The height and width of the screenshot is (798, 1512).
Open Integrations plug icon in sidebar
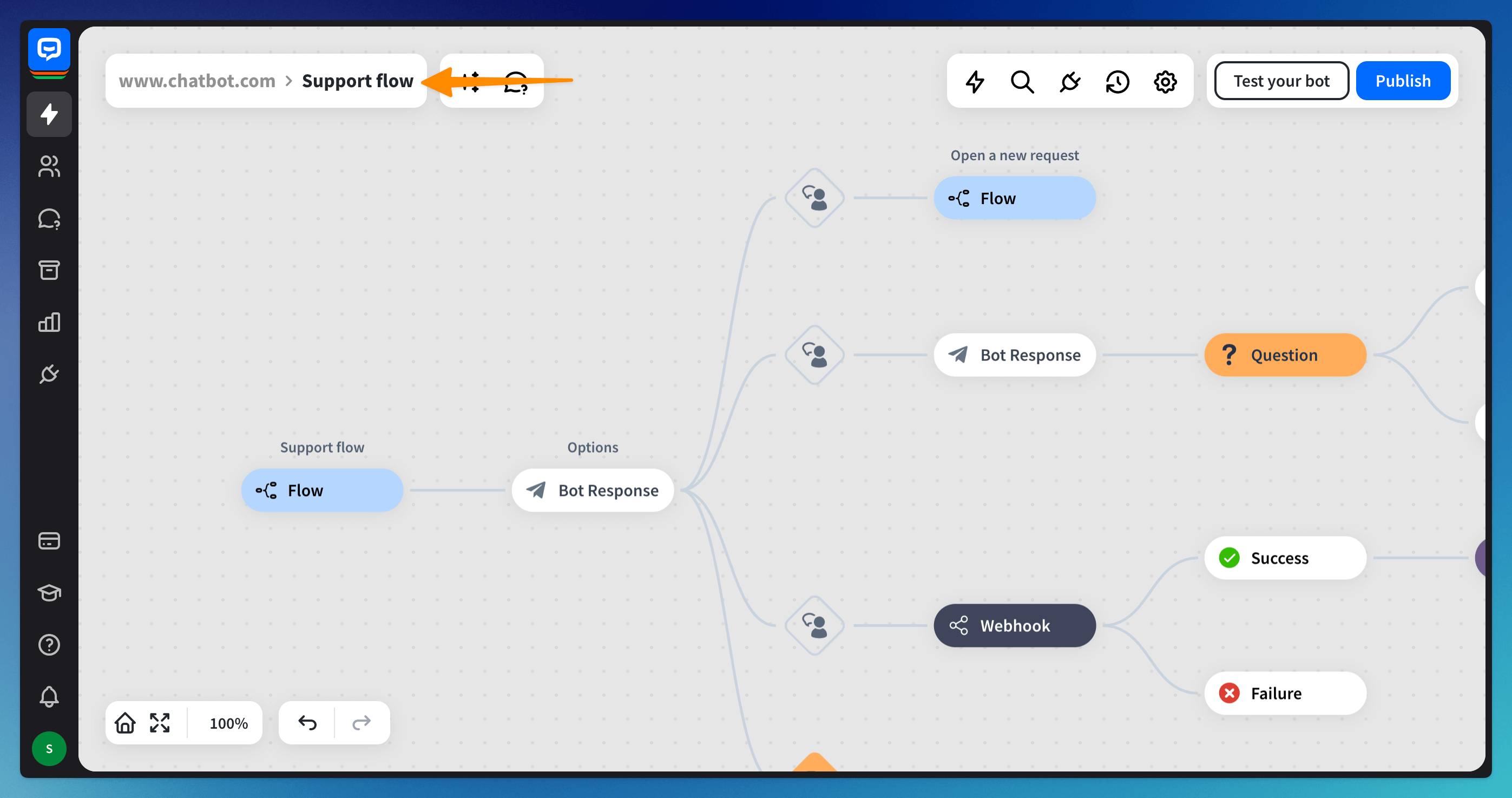pos(49,374)
